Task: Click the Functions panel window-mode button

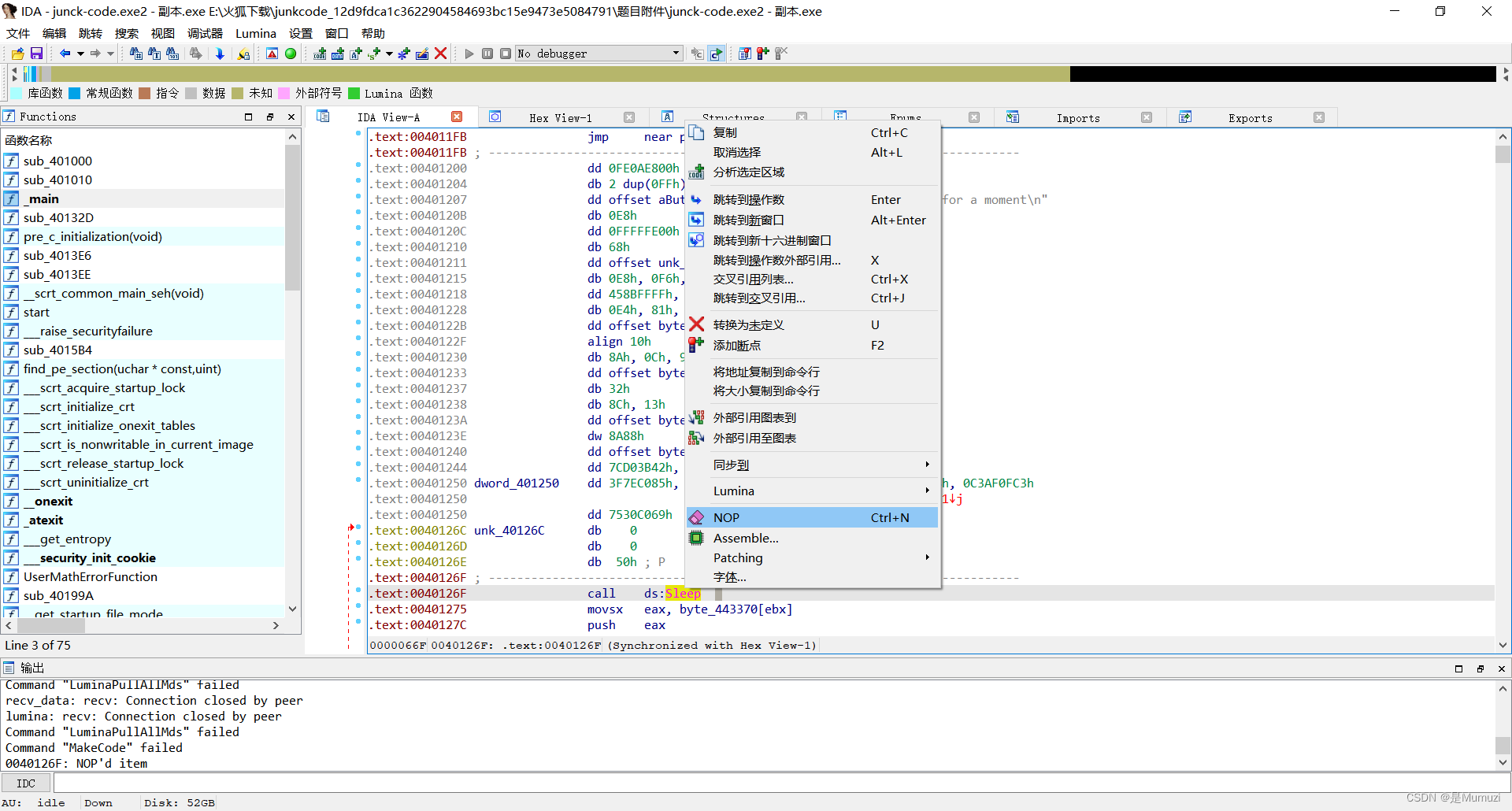Action: 270,117
